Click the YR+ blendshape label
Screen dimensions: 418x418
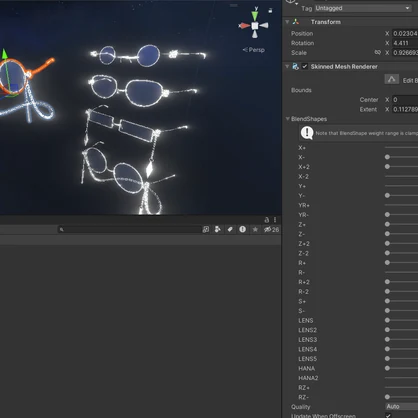coord(304,205)
